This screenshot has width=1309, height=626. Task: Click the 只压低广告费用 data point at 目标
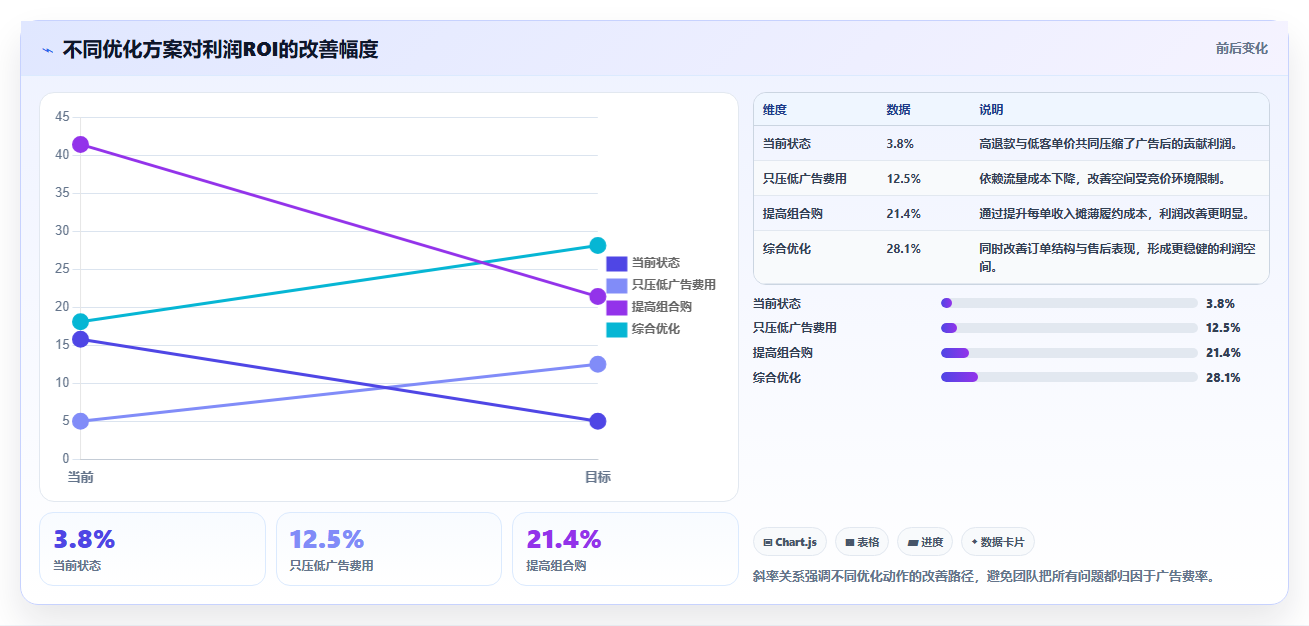598,364
